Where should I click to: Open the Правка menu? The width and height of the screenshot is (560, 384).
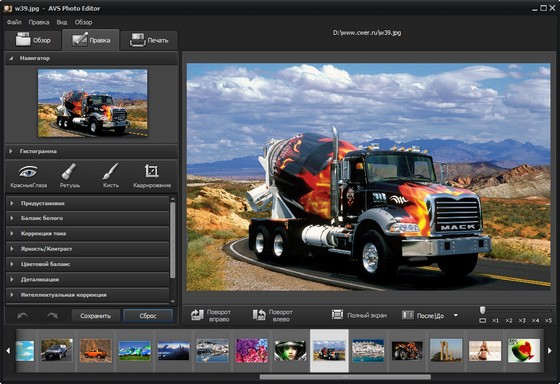[39, 22]
